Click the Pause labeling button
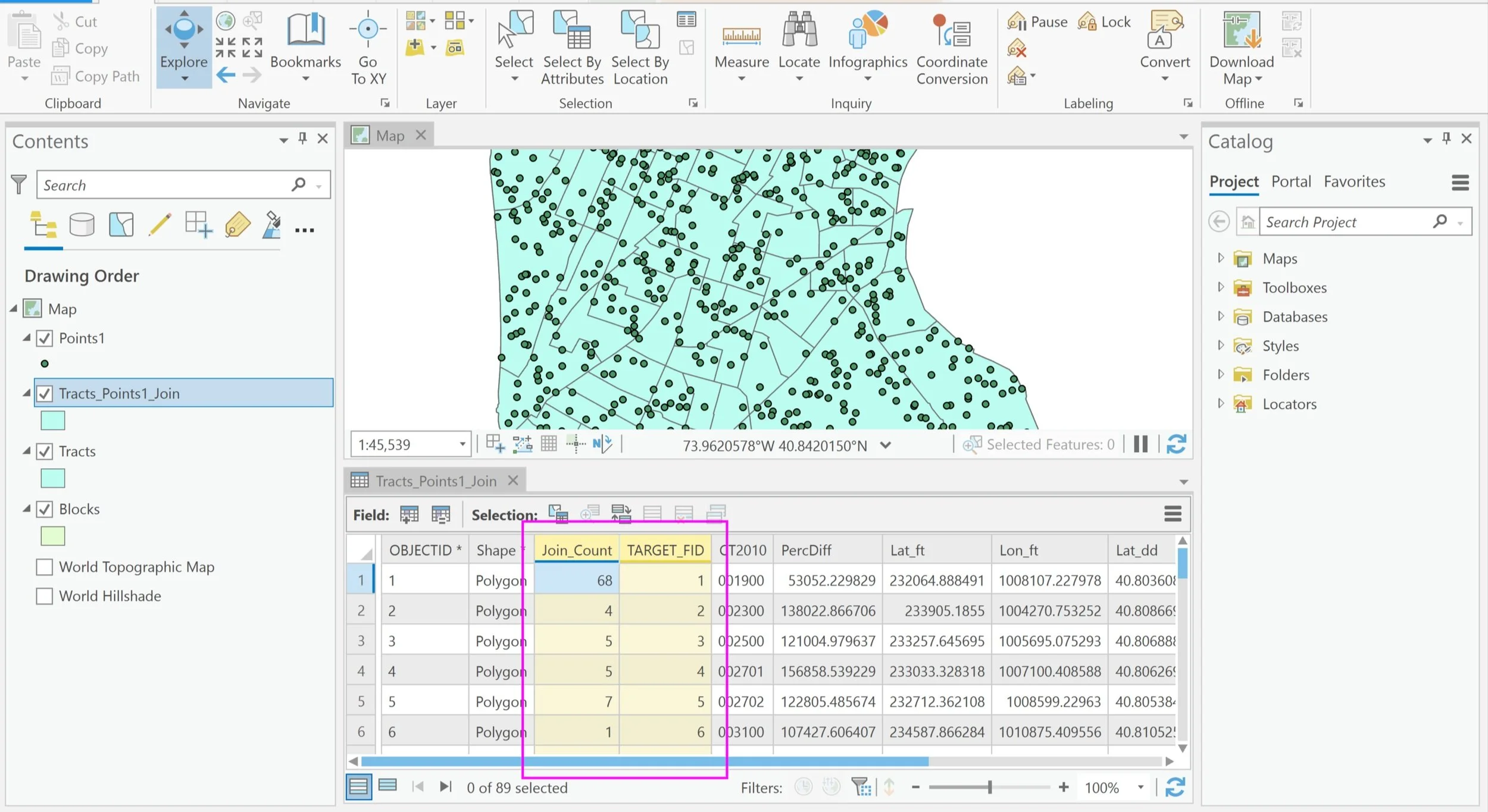 1037,21
